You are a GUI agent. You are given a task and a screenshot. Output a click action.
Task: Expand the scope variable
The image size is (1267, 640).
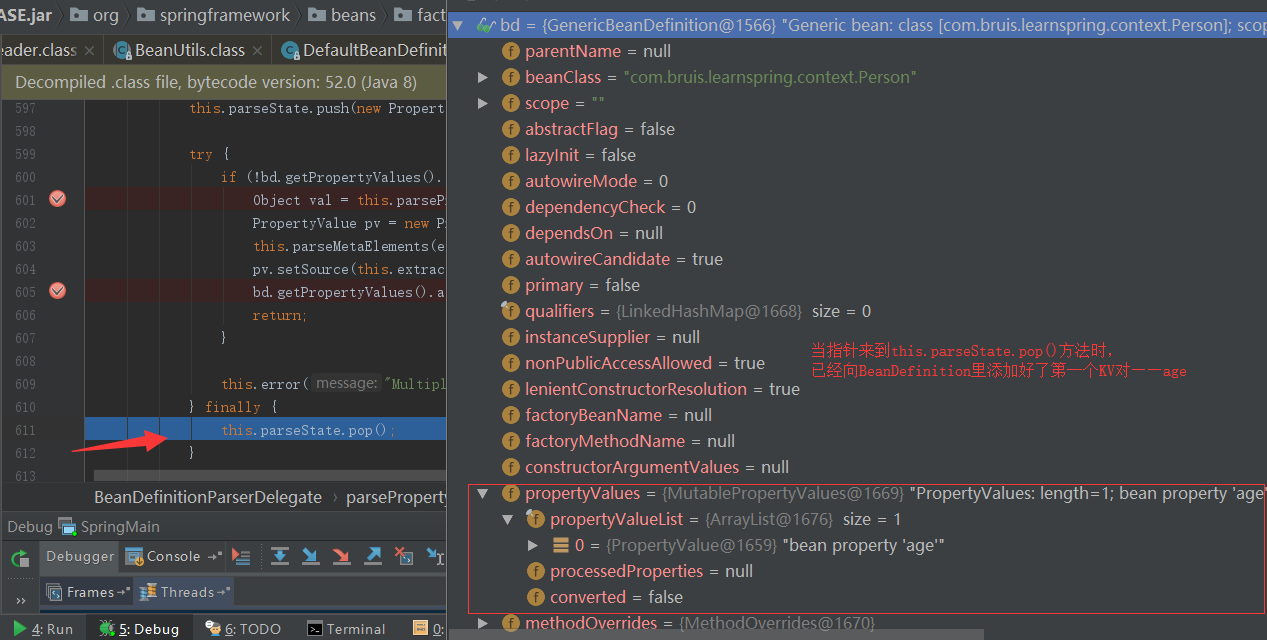point(483,103)
